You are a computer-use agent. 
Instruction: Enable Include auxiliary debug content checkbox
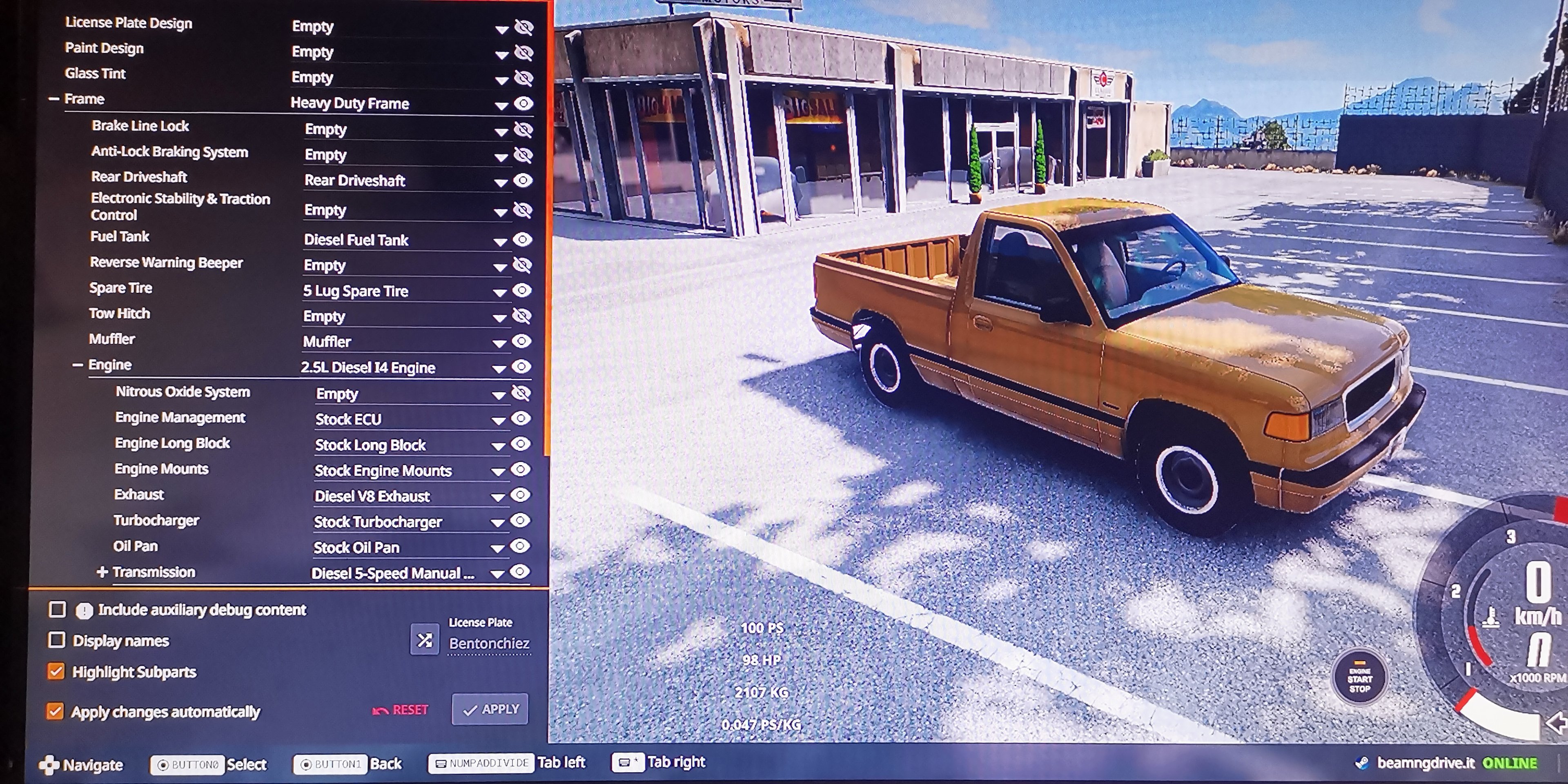[57, 609]
